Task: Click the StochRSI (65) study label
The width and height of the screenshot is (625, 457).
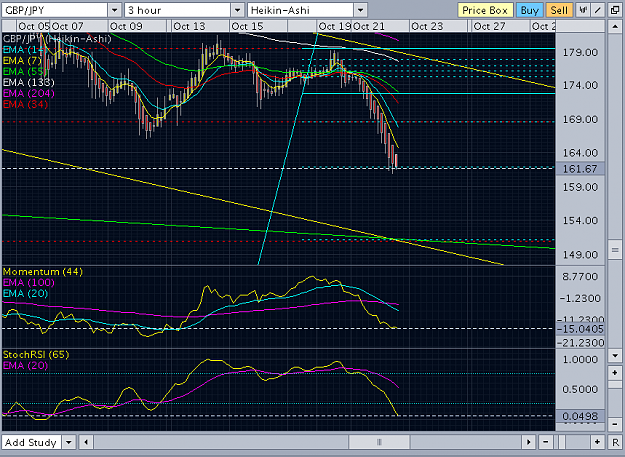Action: [35, 355]
